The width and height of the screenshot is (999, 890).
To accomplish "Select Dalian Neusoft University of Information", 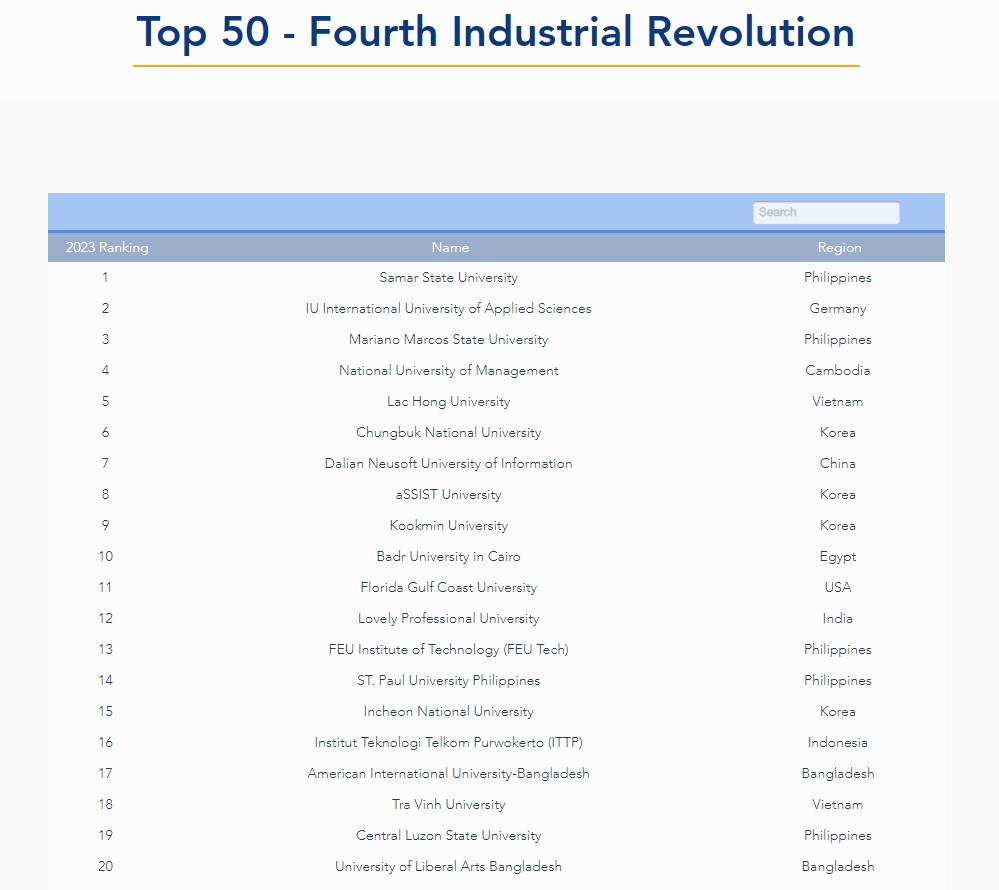I will tap(448, 464).
